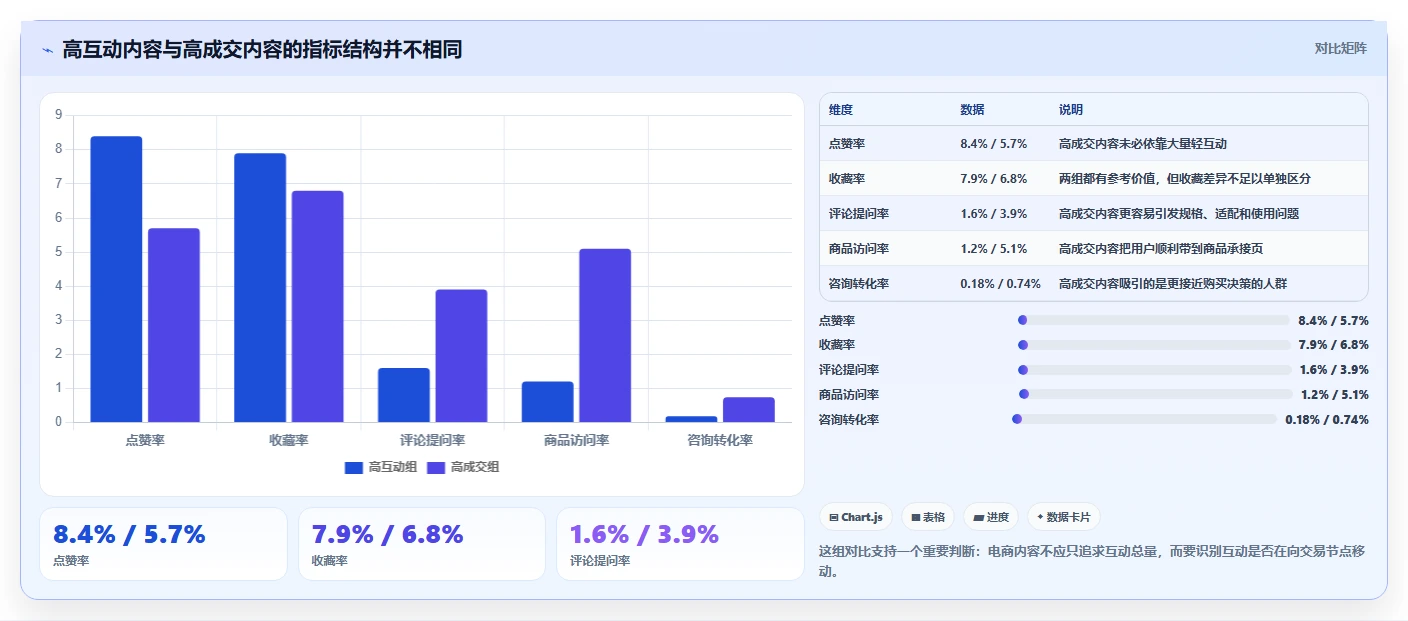This screenshot has height=621, width=1408.
Task: Click the summary paragraph starting 这组对比
Action: 1092,562
